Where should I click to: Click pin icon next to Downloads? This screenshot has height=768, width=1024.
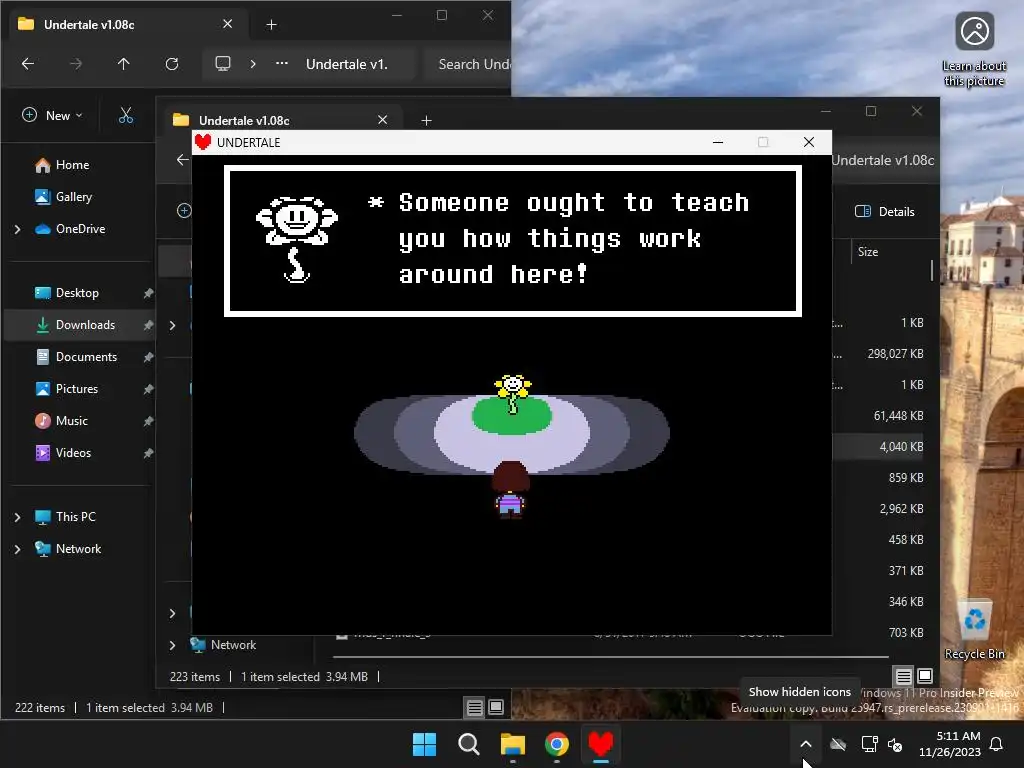pos(148,325)
